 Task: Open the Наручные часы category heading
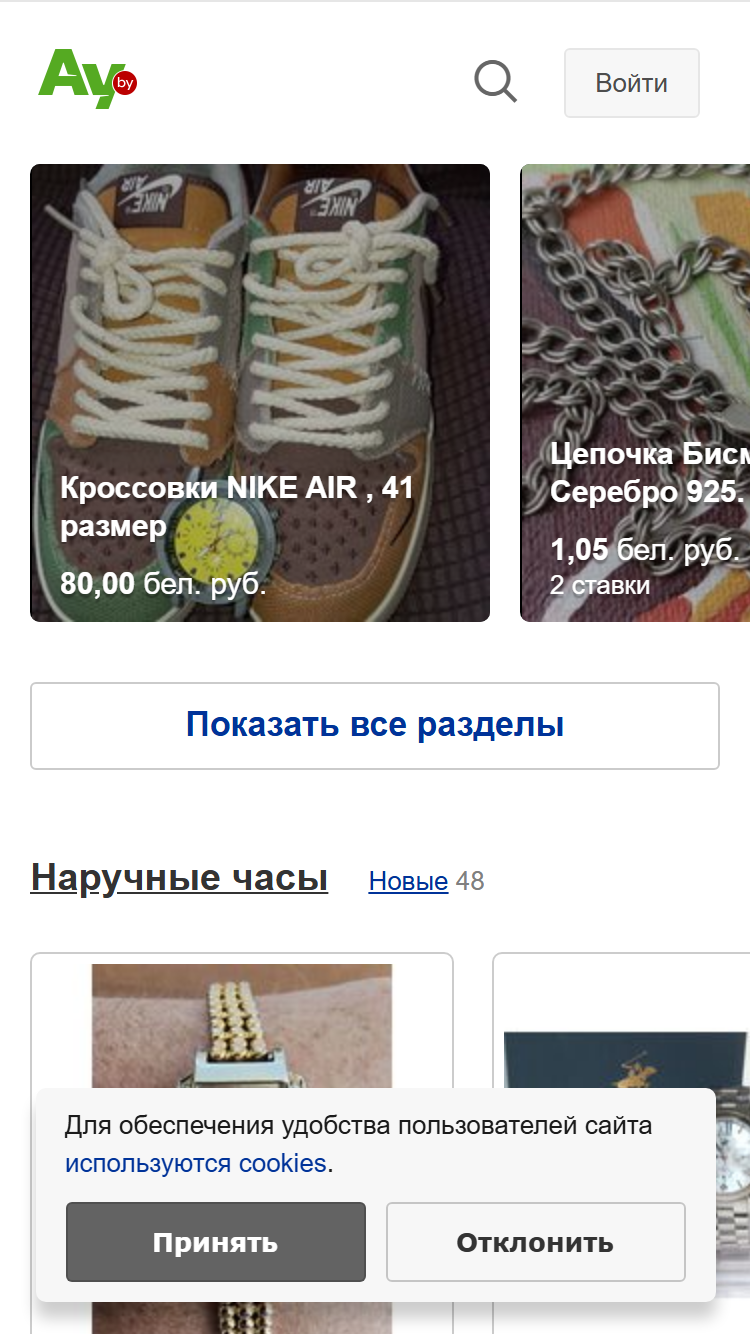[179, 877]
